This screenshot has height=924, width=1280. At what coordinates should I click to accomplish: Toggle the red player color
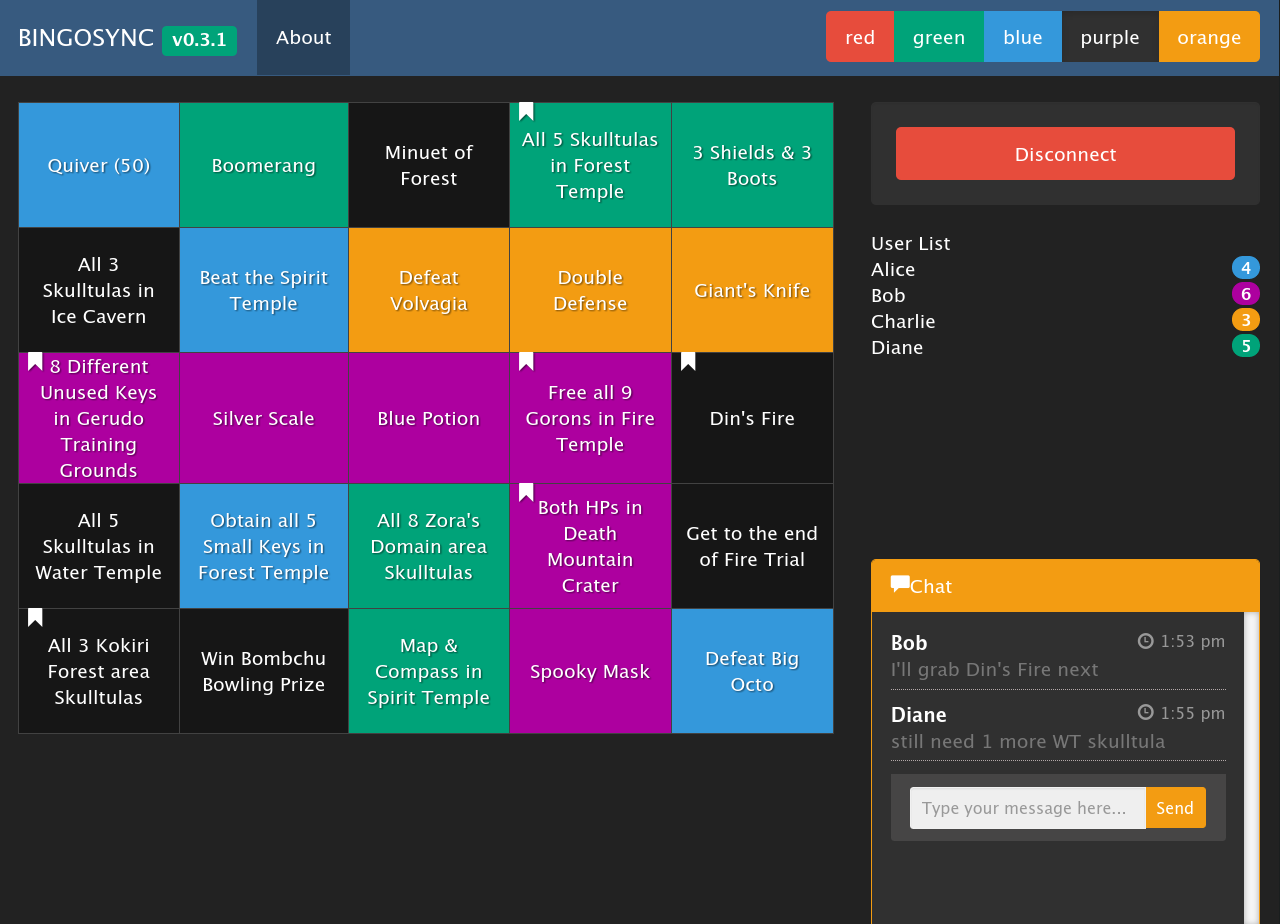(x=859, y=36)
